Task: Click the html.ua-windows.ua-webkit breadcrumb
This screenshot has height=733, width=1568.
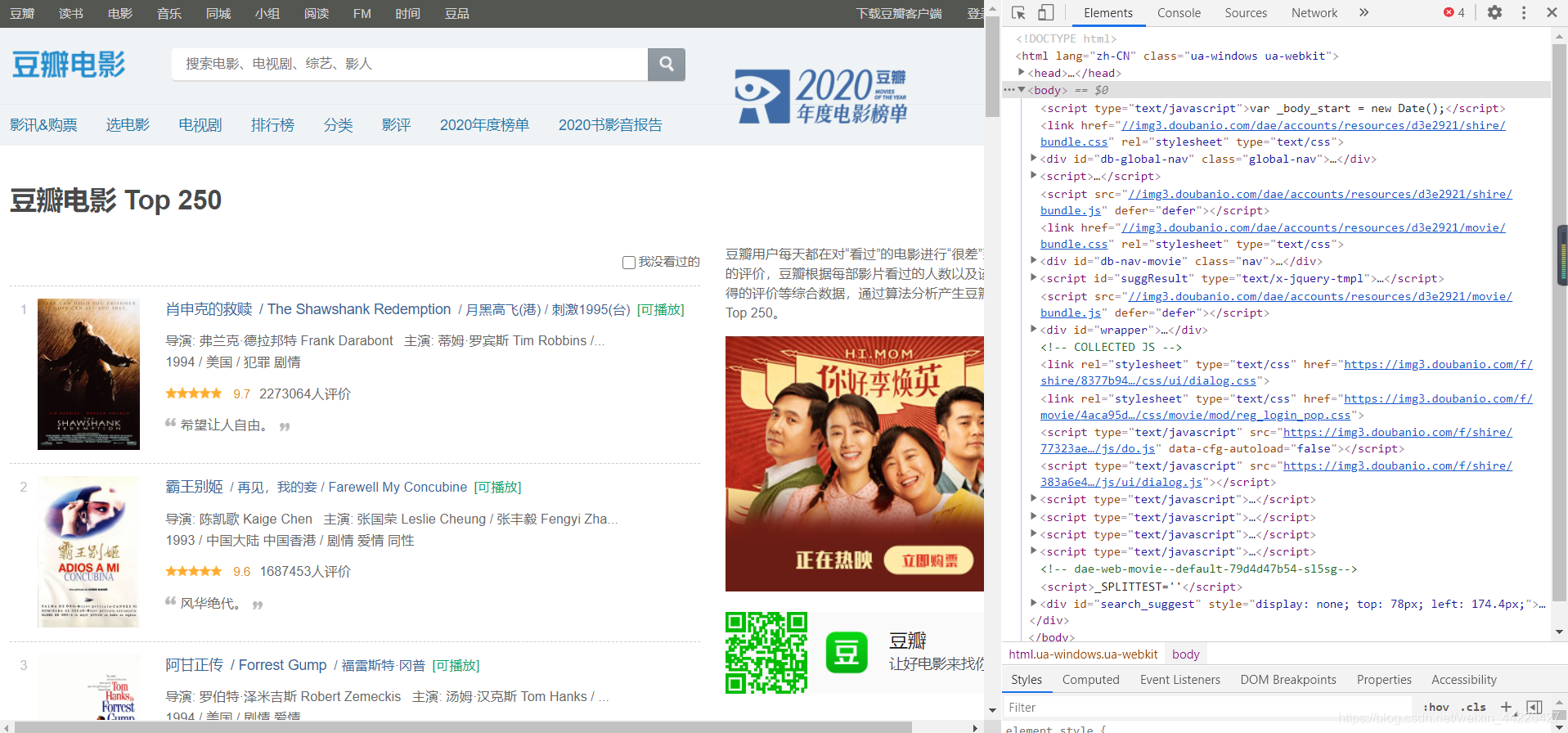Action: click(1083, 654)
